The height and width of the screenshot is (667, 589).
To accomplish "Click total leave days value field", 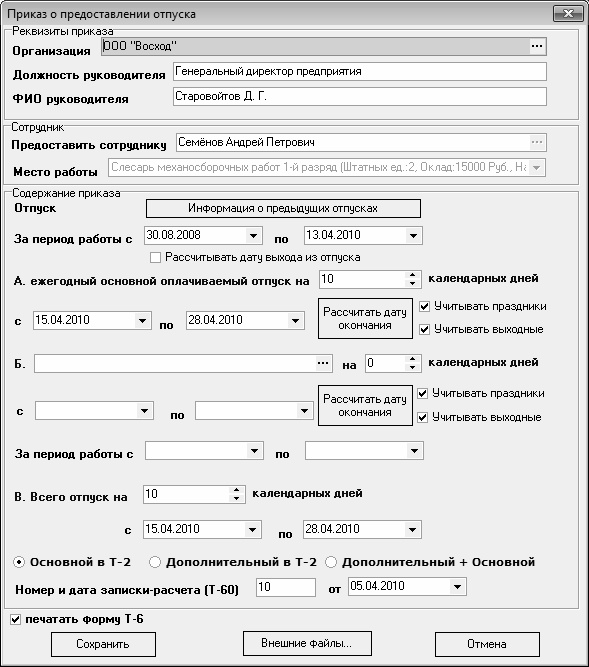I will click(x=187, y=494).
